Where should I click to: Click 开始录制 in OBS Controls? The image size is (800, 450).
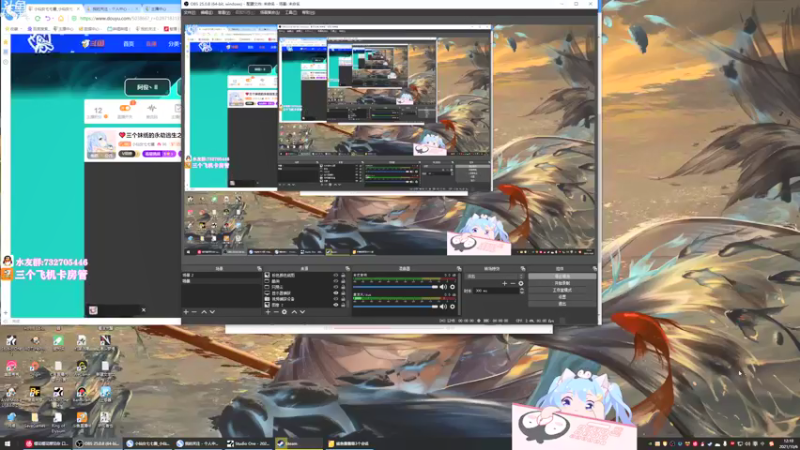coord(562,283)
